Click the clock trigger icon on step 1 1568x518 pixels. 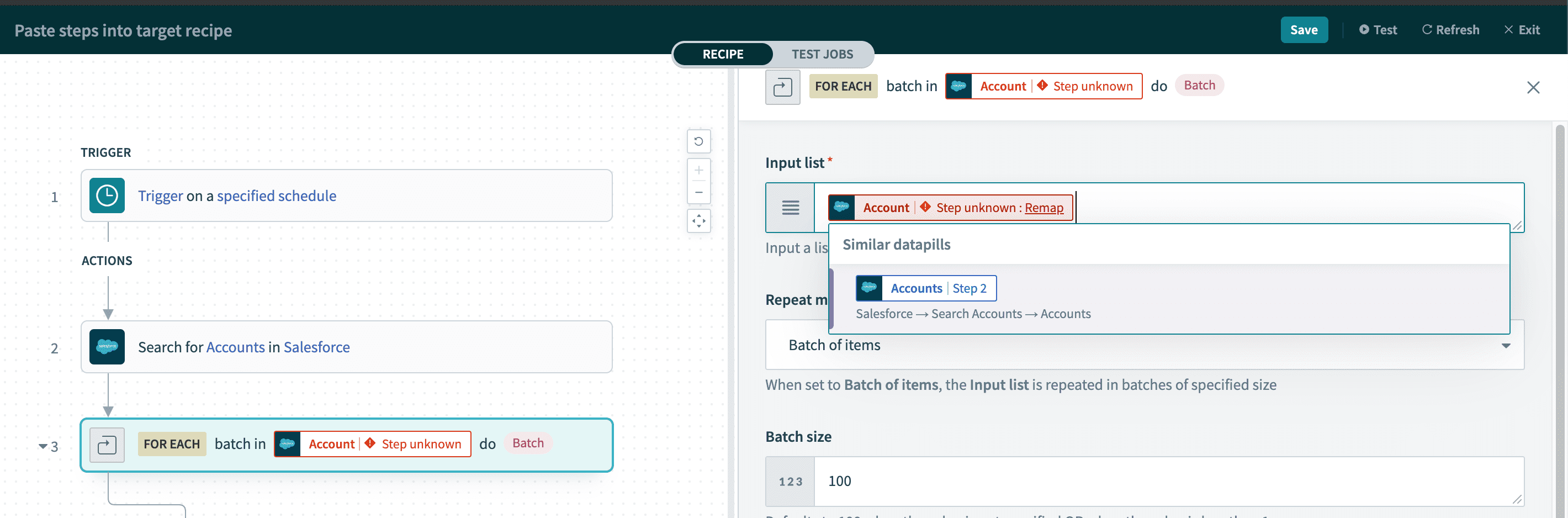pos(107,195)
